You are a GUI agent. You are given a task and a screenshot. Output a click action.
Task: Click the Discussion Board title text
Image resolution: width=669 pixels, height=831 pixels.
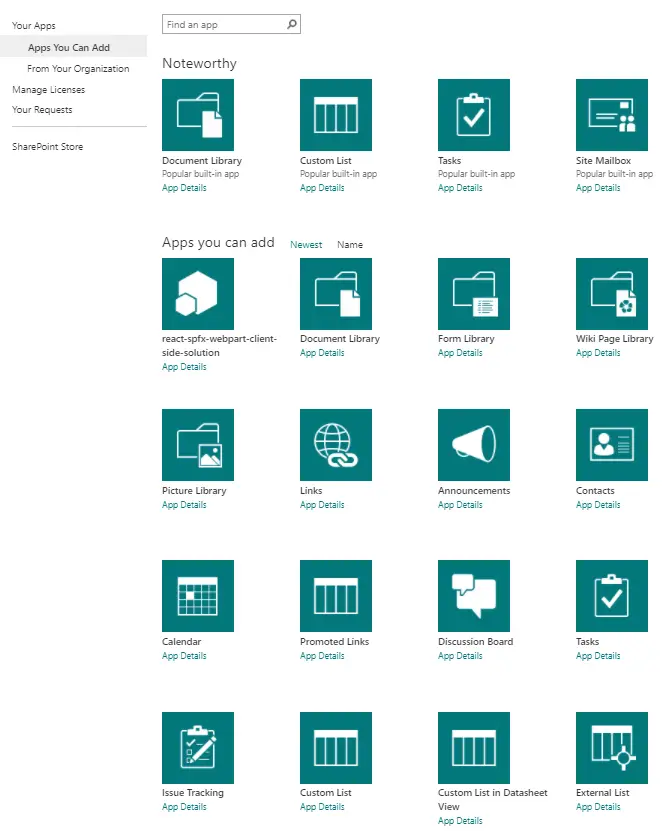click(475, 642)
